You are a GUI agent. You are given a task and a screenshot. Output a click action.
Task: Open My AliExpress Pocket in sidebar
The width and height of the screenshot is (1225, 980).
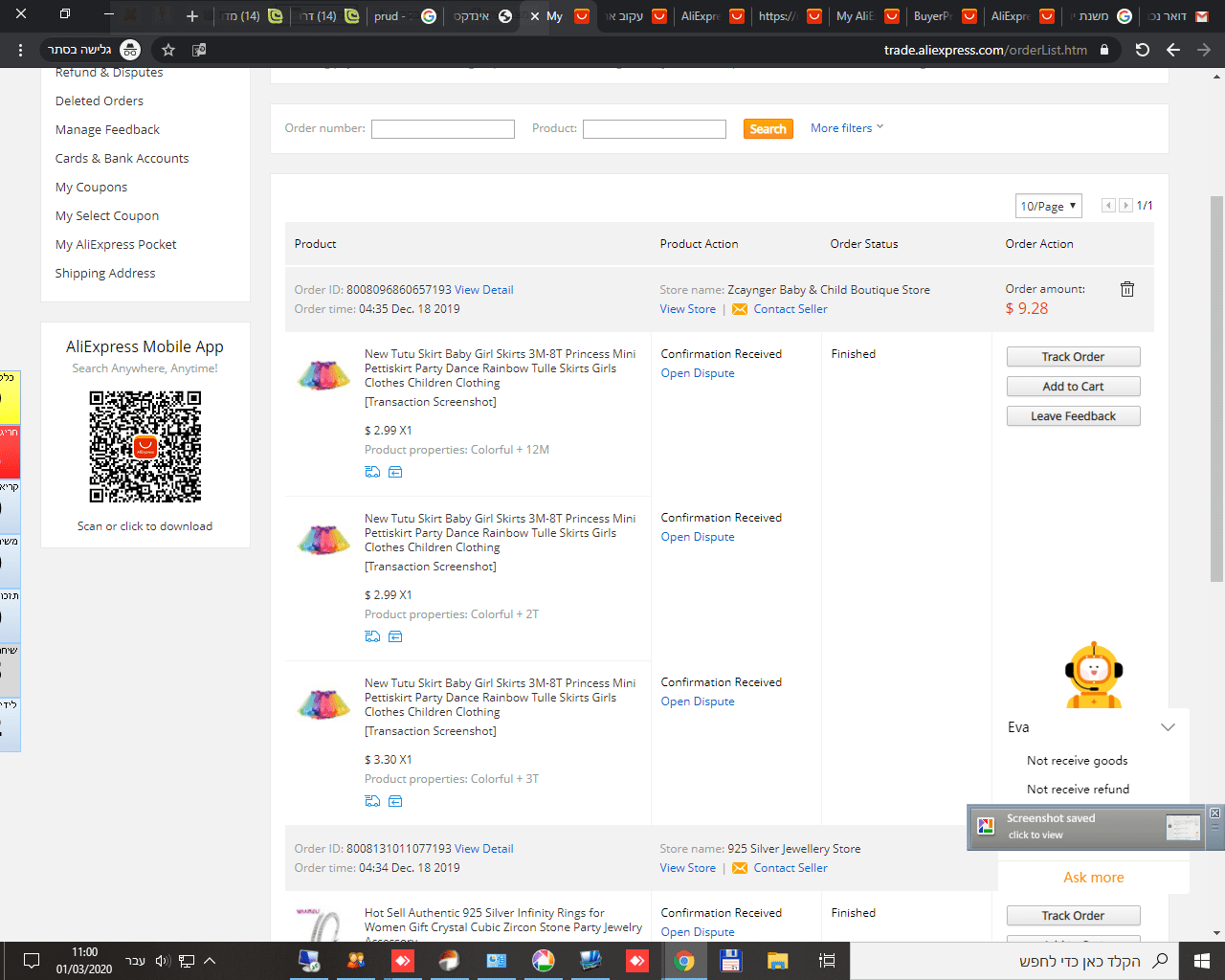[116, 244]
